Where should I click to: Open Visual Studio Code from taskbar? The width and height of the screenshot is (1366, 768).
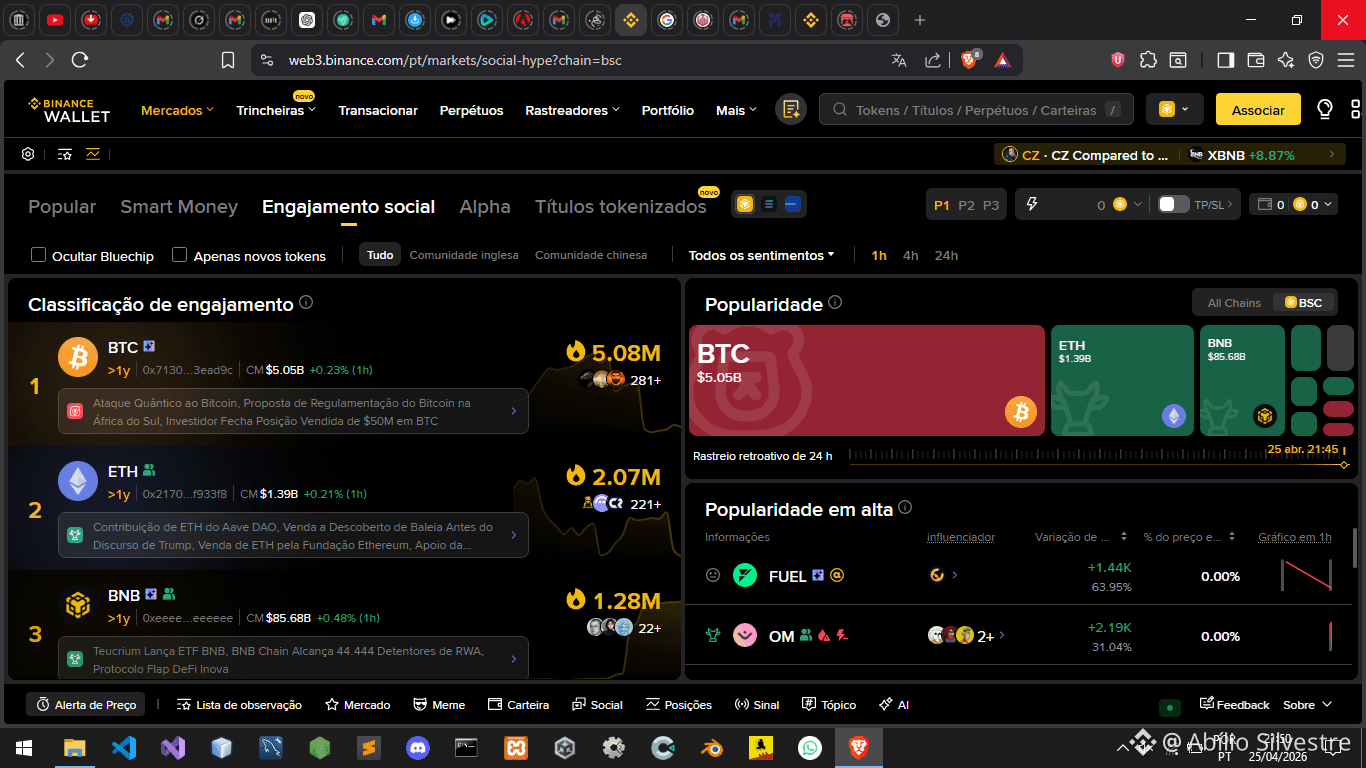(124, 747)
